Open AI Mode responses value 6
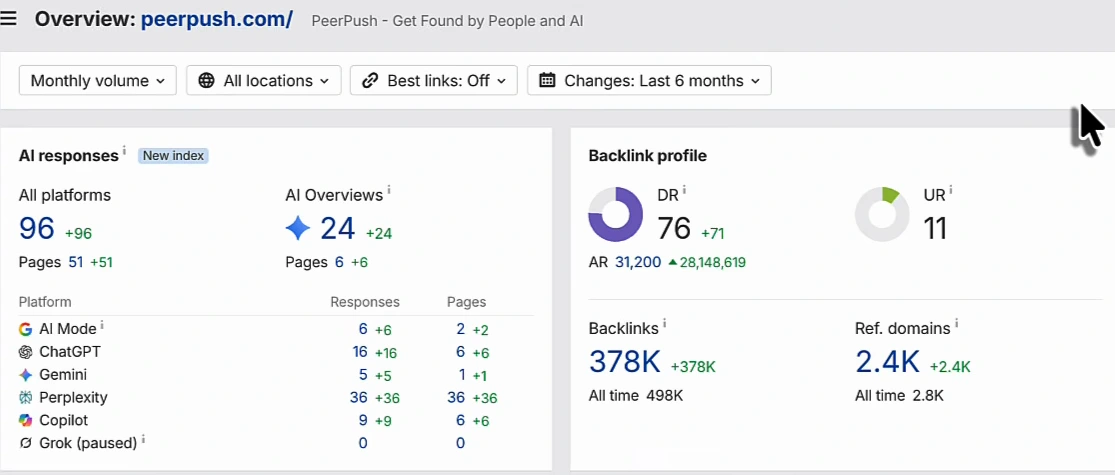 (363, 329)
